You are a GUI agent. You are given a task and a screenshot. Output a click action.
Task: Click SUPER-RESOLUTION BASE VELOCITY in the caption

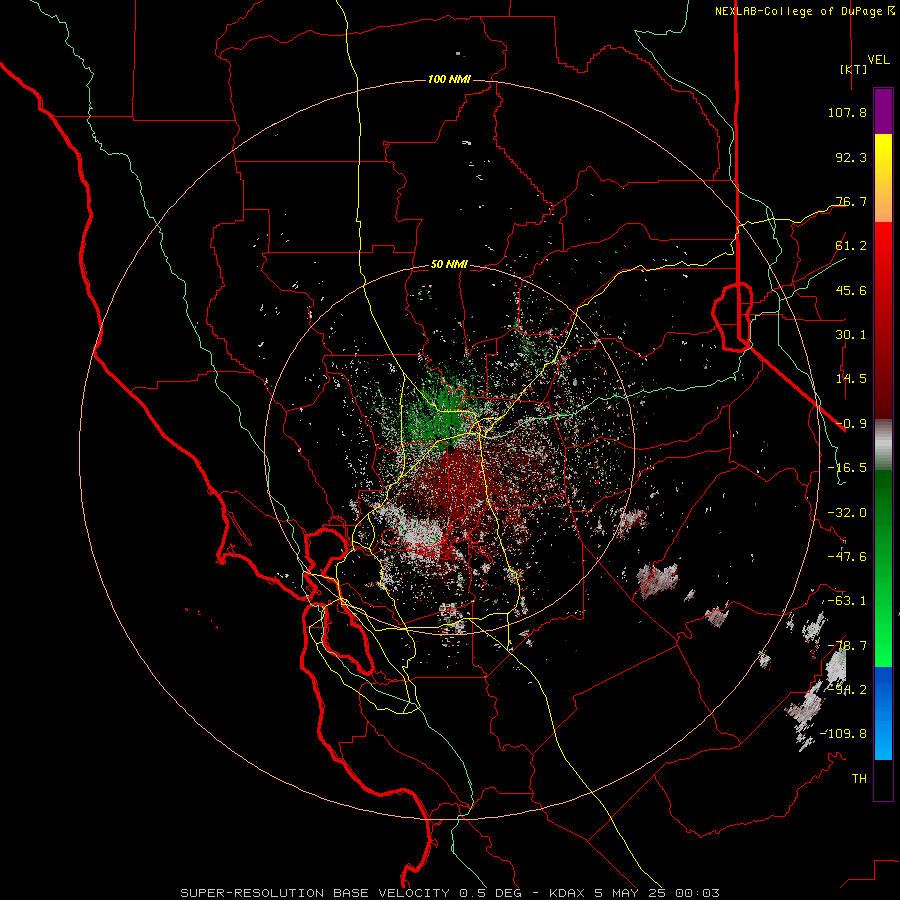315,893
